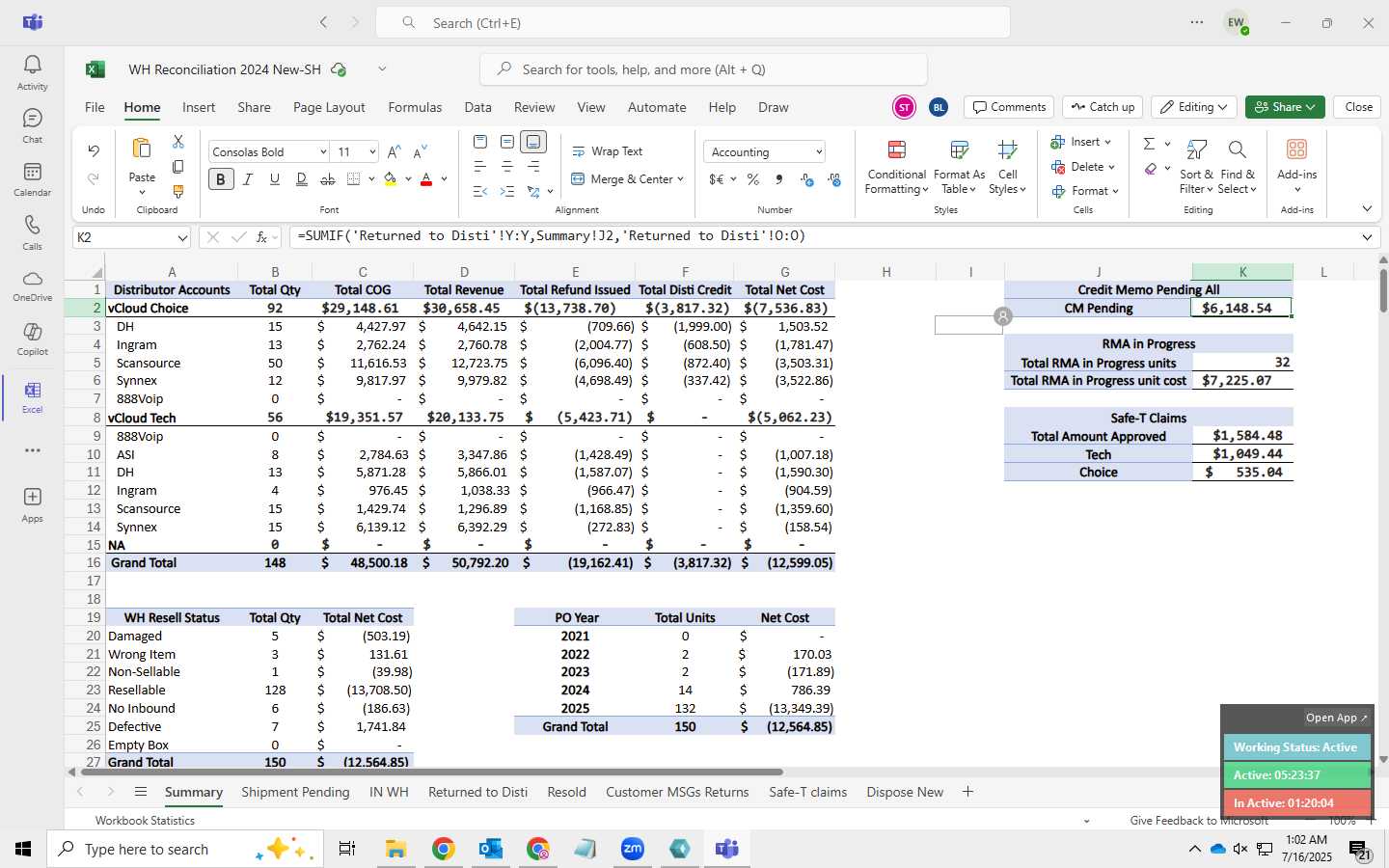Click the Comments button
1389x868 pixels.
[1009, 107]
